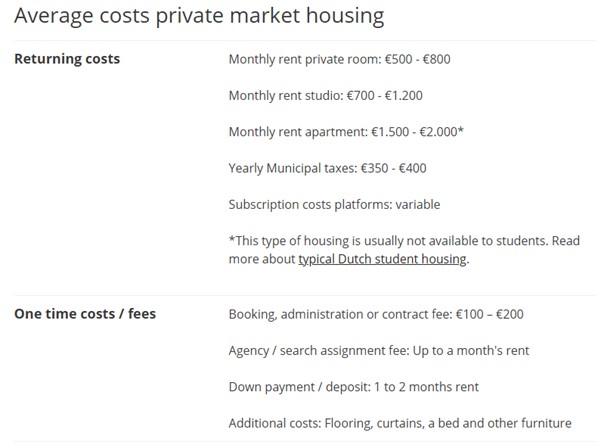Open the typical Dutch student housing link

pos(382,259)
